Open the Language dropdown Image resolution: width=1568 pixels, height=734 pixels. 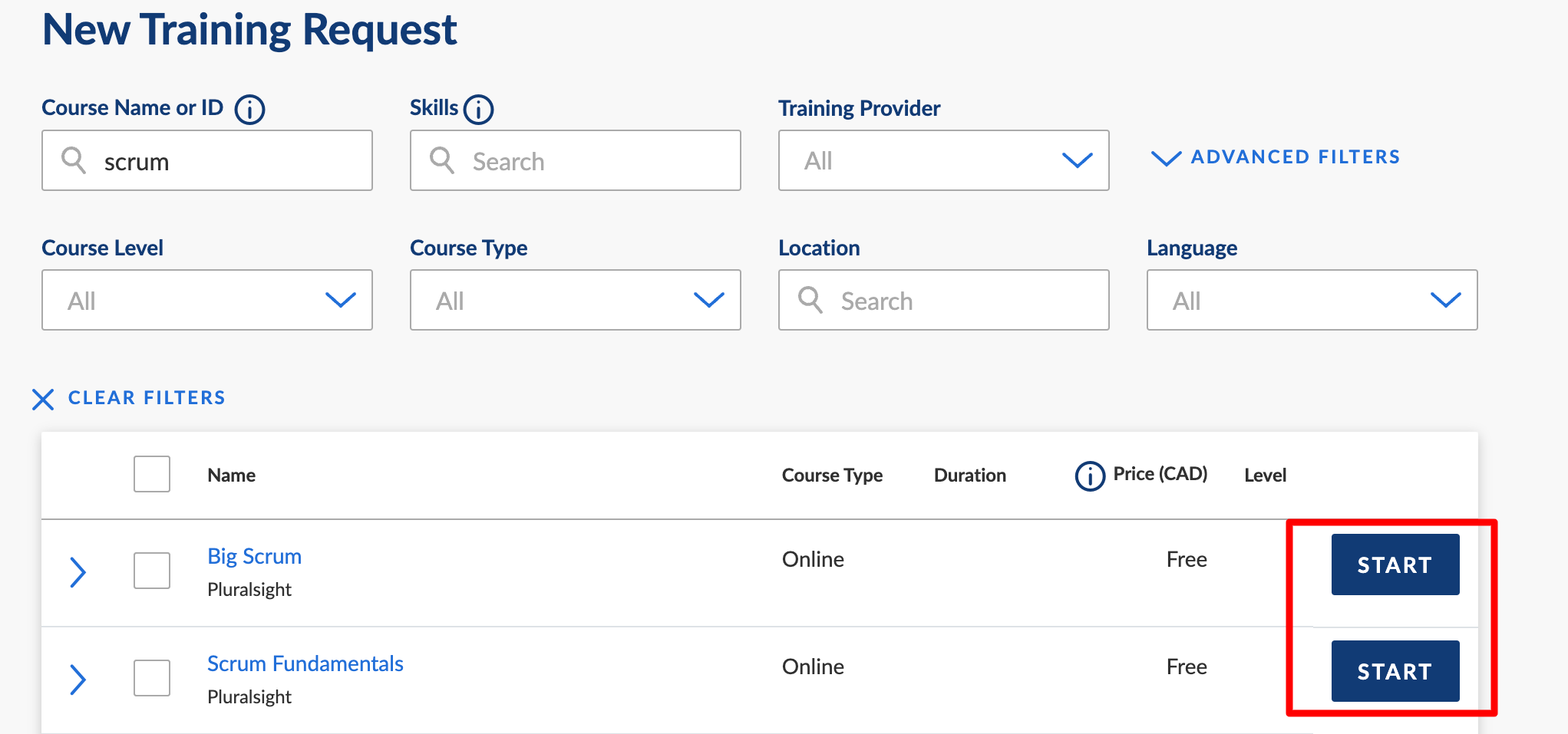point(1312,300)
